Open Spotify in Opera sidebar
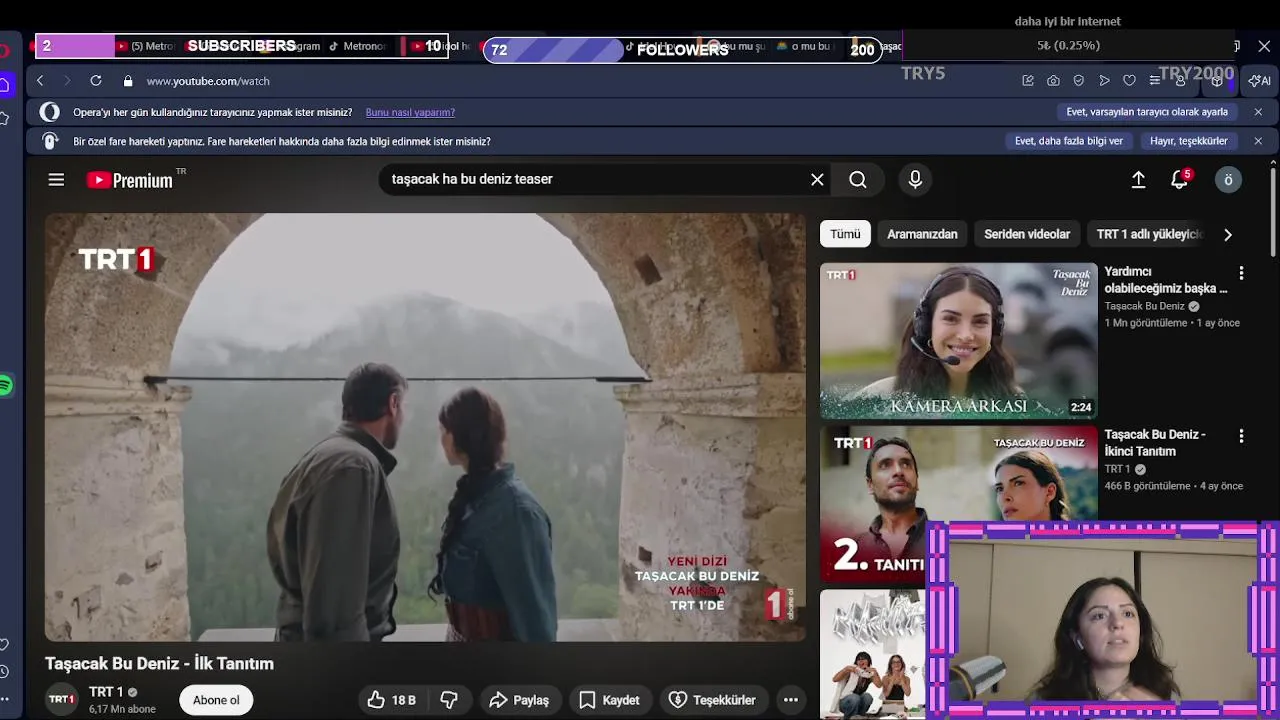 (x=5, y=385)
